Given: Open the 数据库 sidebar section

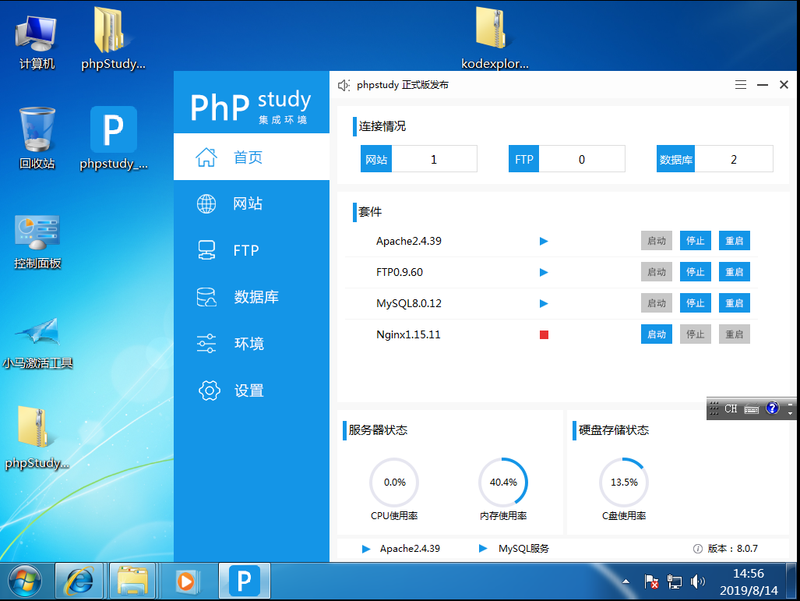Looking at the screenshot, I should coord(251,297).
